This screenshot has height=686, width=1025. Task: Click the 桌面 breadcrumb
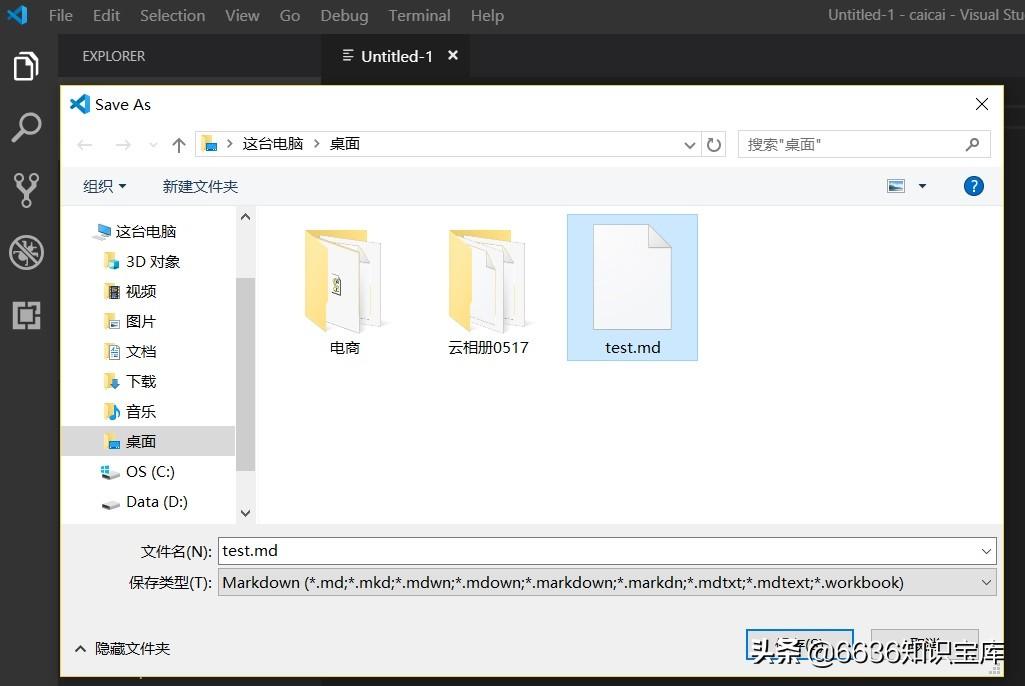[344, 144]
